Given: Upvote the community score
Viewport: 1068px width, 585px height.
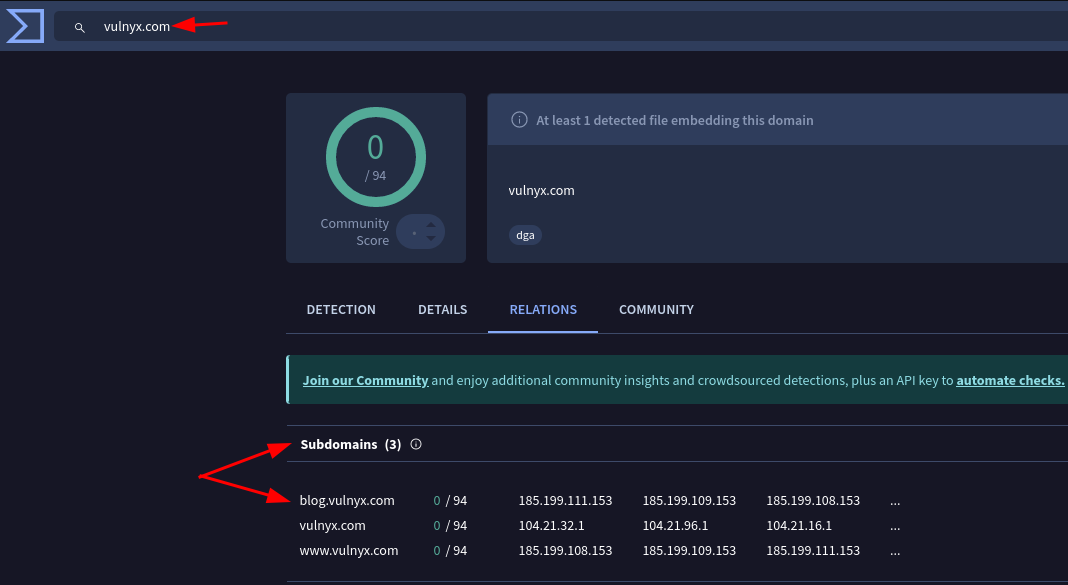Looking at the screenshot, I should pos(431,223).
